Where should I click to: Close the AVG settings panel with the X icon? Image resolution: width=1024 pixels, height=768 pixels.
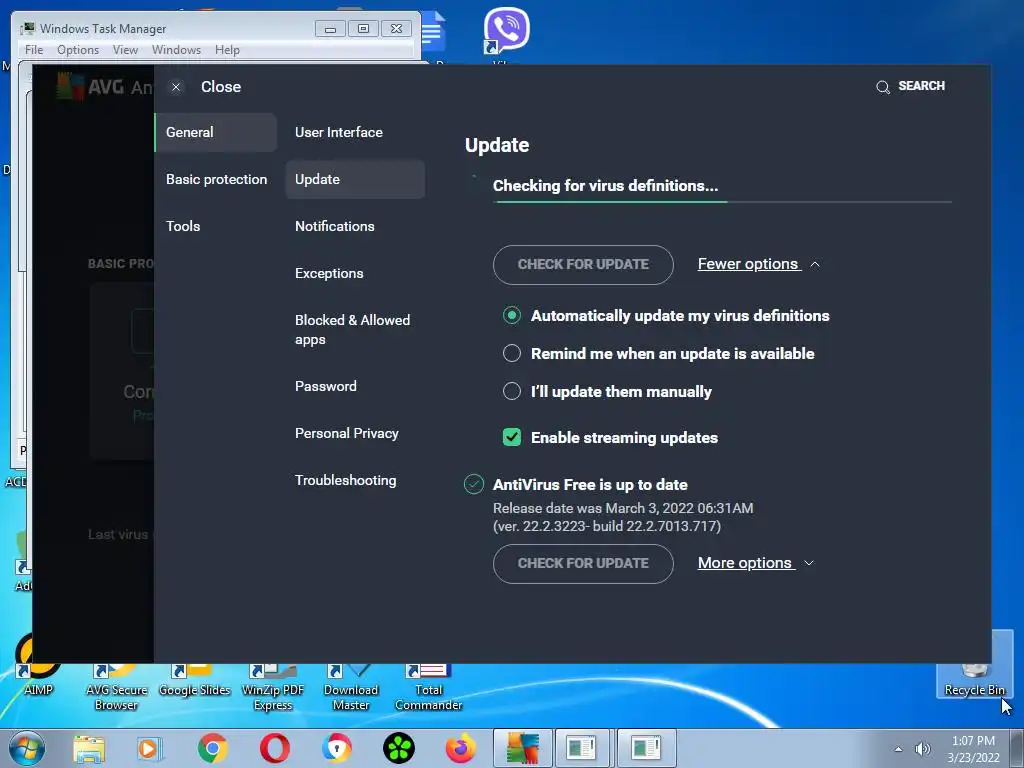(176, 87)
